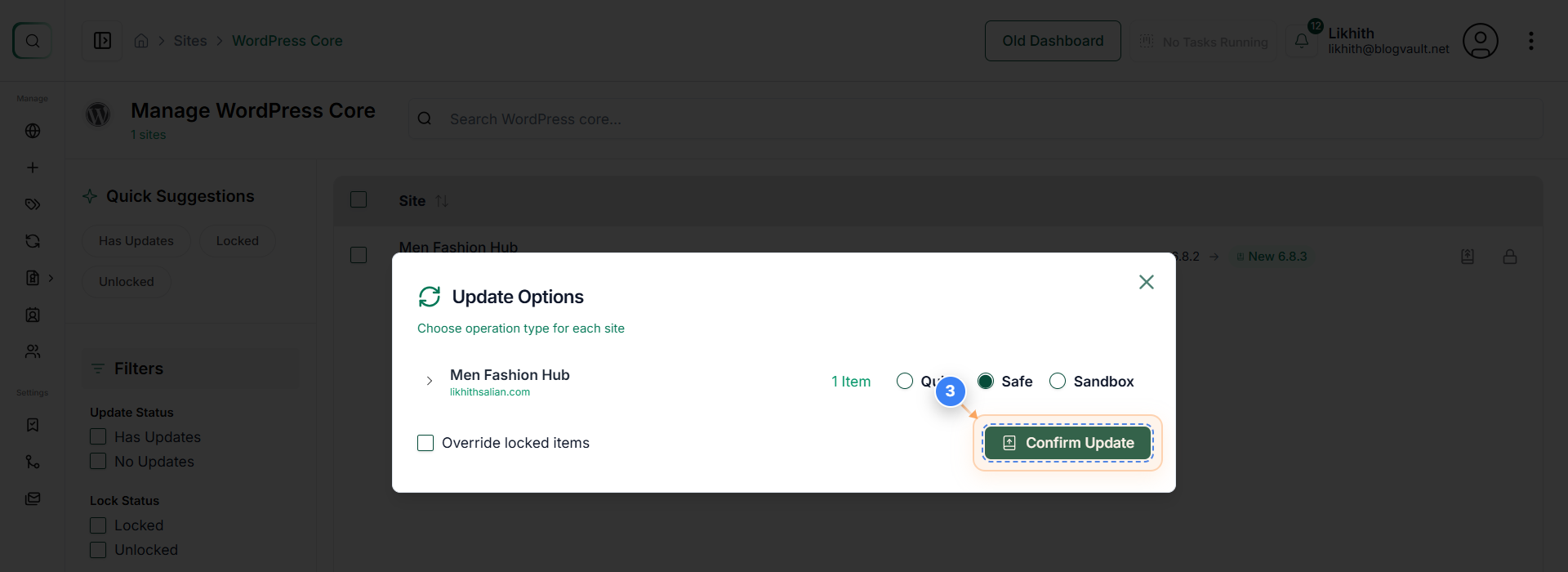Click the lock icon on Men Fashion Hub row
The width and height of the screenshot is (1568, 572).
[1510, 256]
